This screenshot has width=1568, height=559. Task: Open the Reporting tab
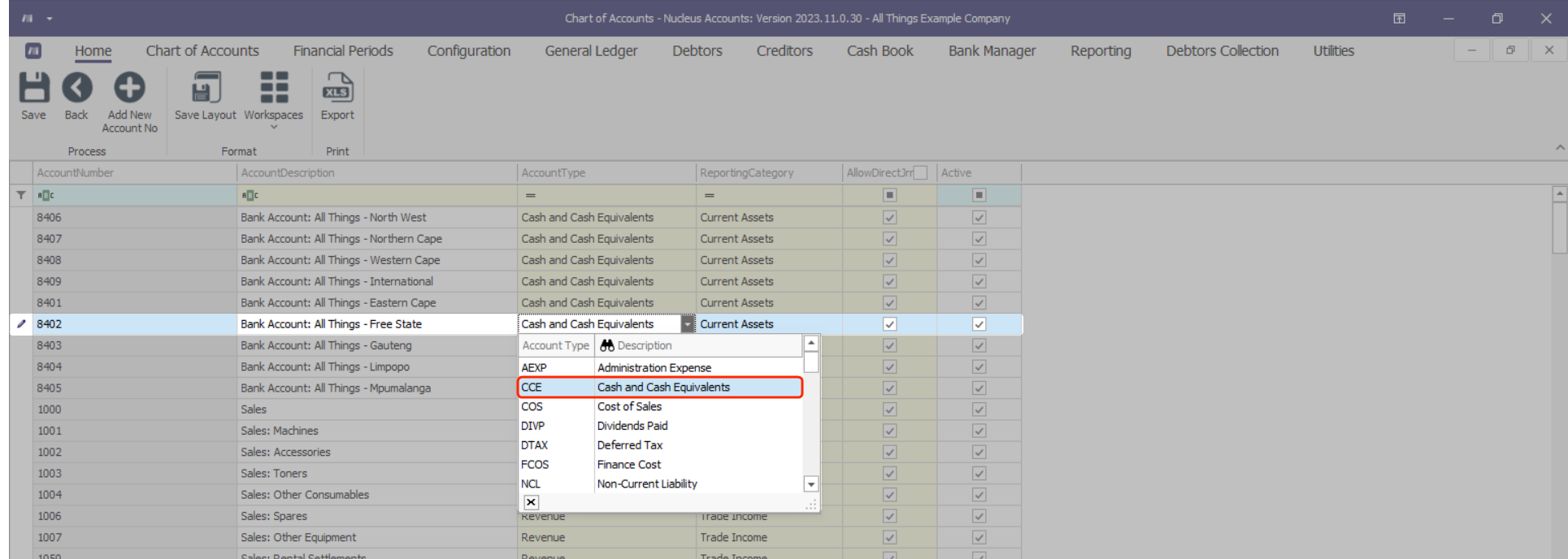click(x=1101, y=50)
